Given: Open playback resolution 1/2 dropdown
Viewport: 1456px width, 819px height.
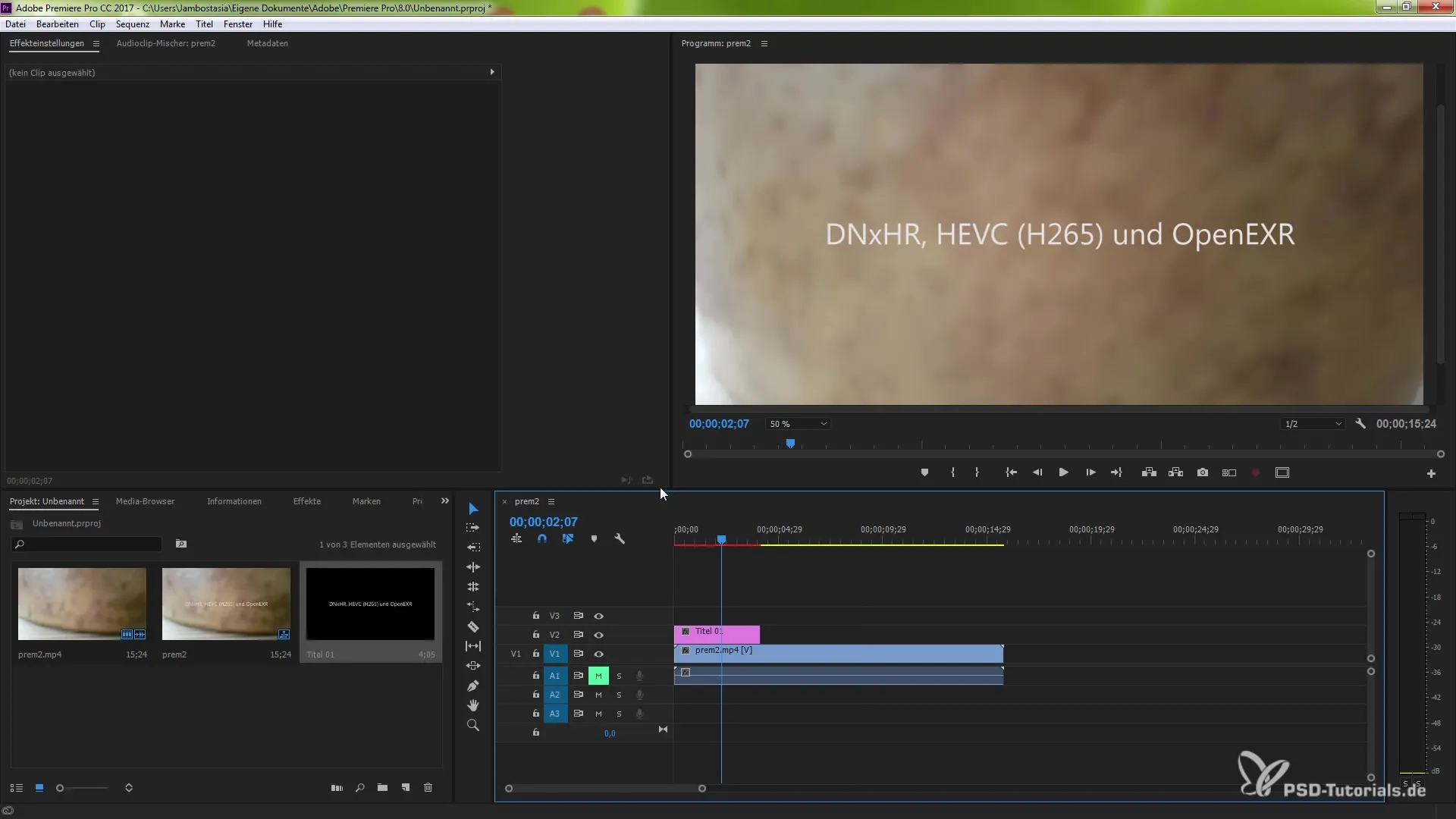Looking at the screenshot, I should [1313, 424].
